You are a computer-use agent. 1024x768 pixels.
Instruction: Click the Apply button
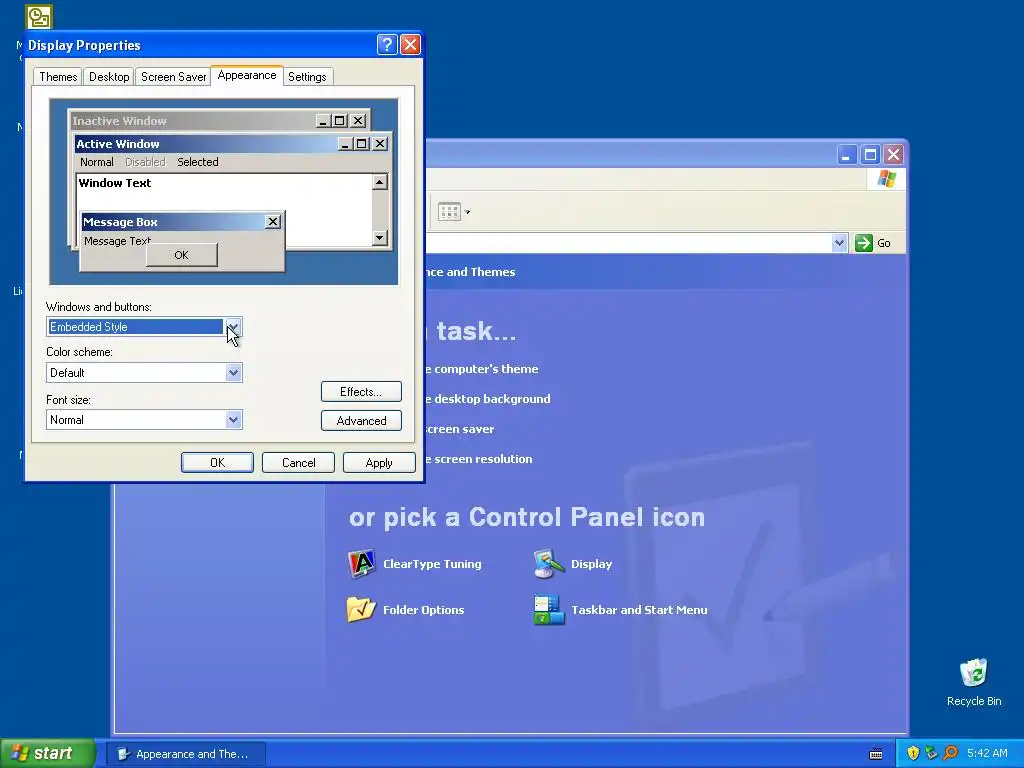point(379,462)
